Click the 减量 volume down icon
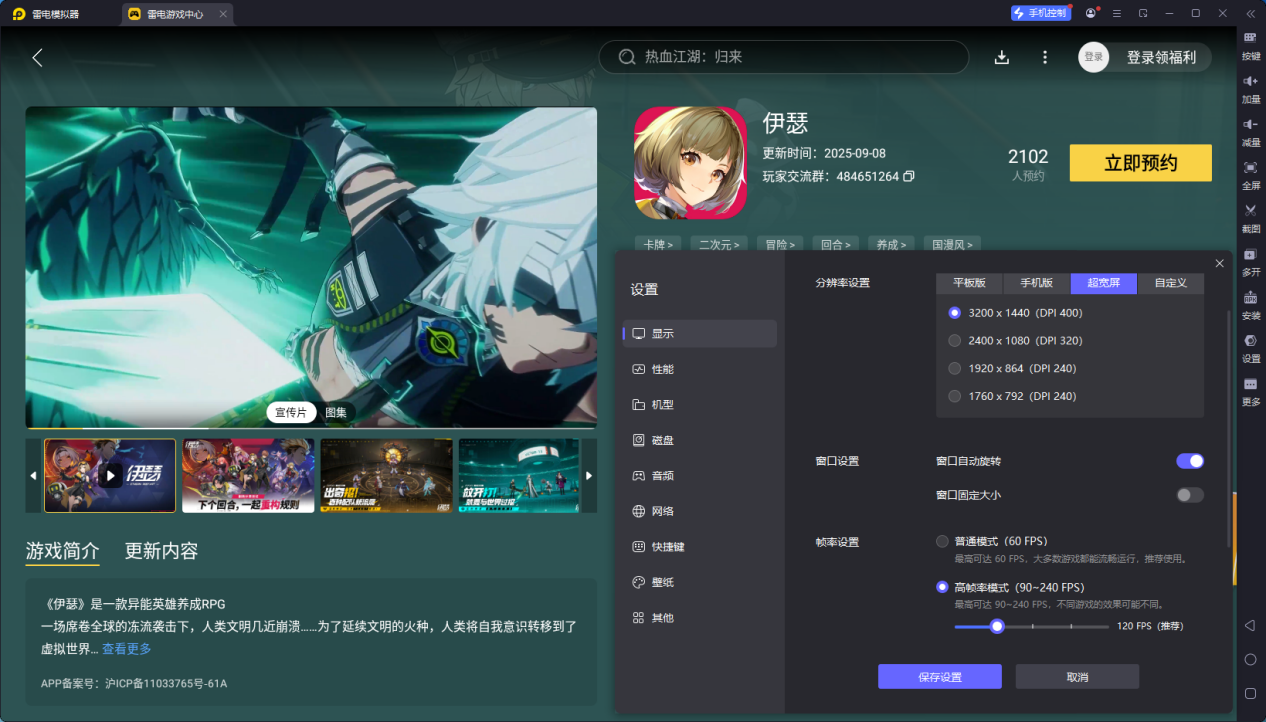Viewport: 1266px width, 722px height. coord(1250,124)
